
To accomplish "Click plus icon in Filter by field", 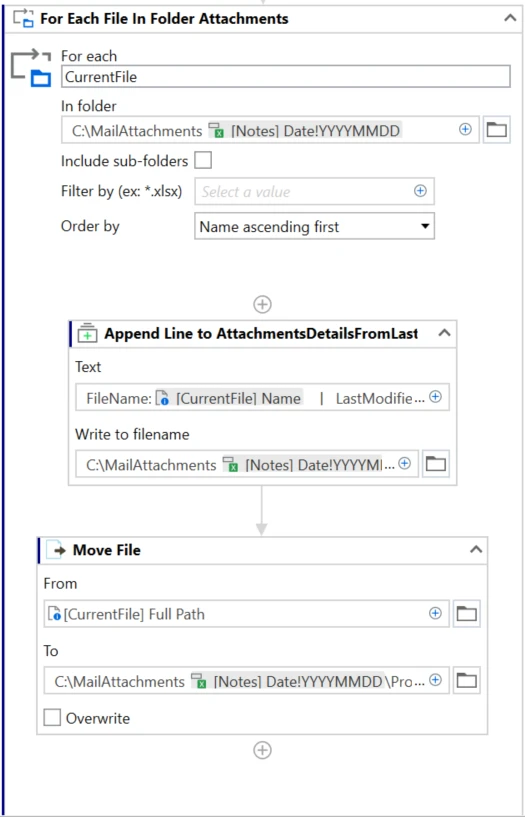I will [x=420, y=191].
